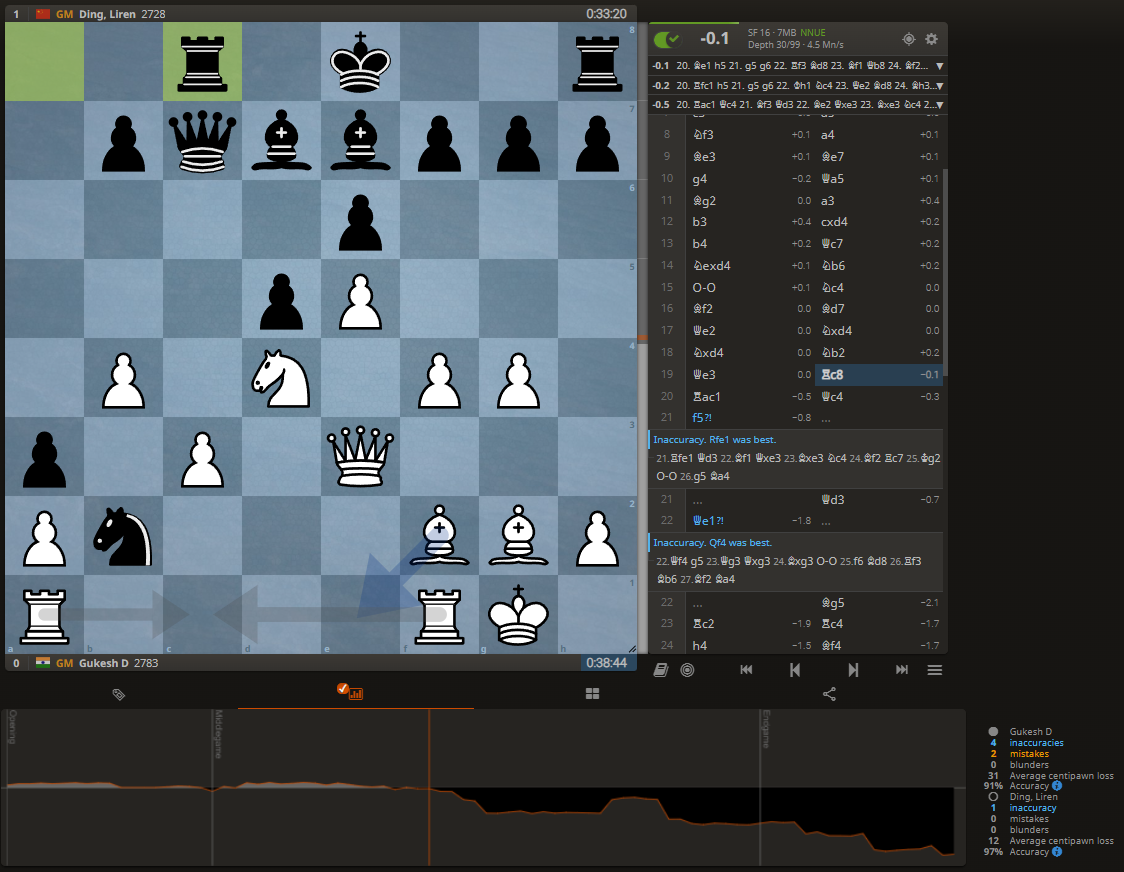Click Gukesh's blue inaccuracies link
This screenshot has width=1124, height=872.
pyautogui.click(x=1036, y=743)
